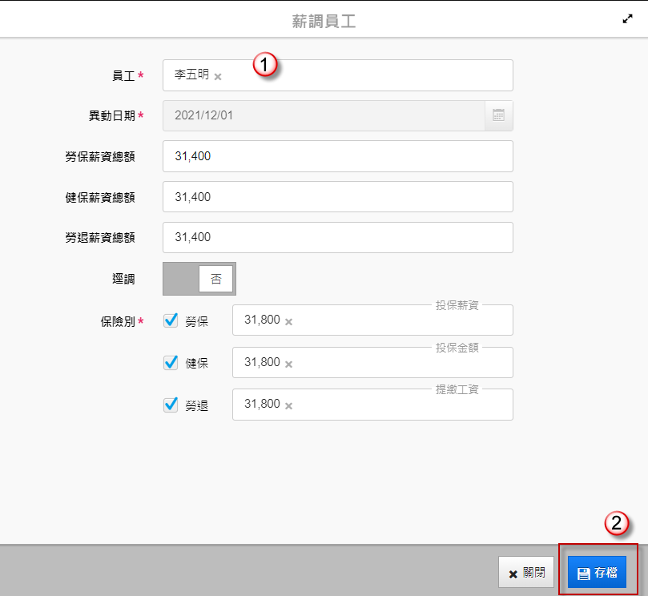Screen dimensions: 650x597
Task: Clear the 勞退 提繳工資 value 31,800
Action: pyautogui.click(x=289, y=405)
